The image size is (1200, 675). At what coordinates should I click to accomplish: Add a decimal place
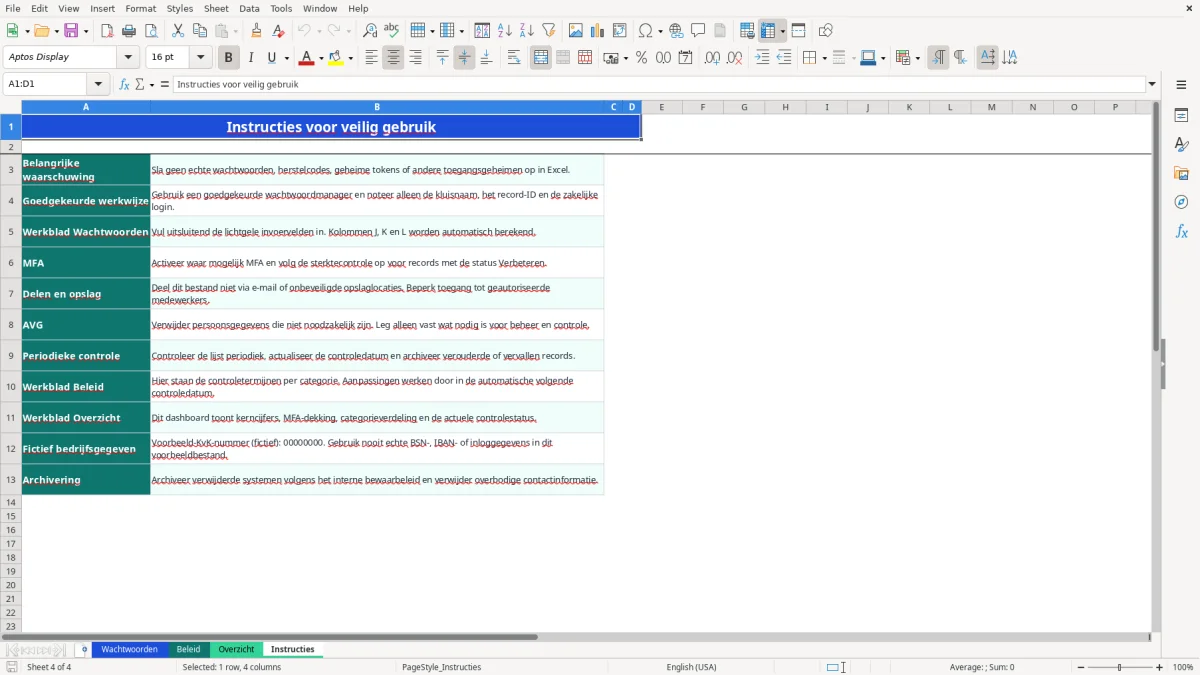click(x=713, y=58)
